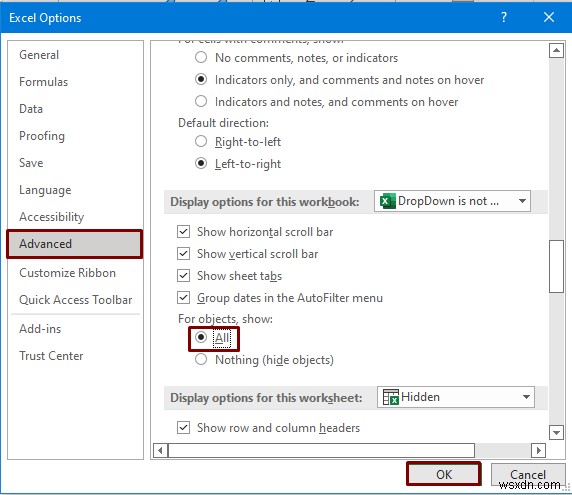Click the horizontal scroll right arrow

(x=538, y=450)
